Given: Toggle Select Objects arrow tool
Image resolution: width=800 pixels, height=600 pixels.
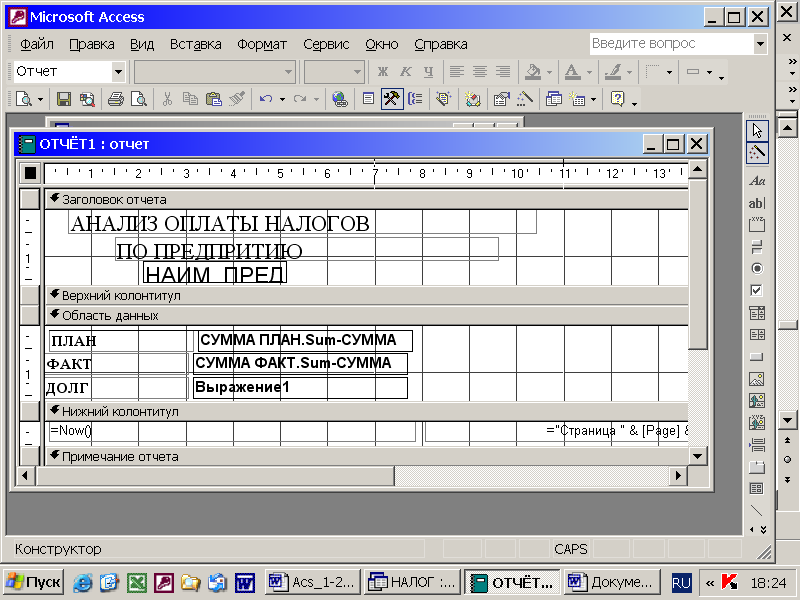Looking at the screenshot, I should pos(757,131).
